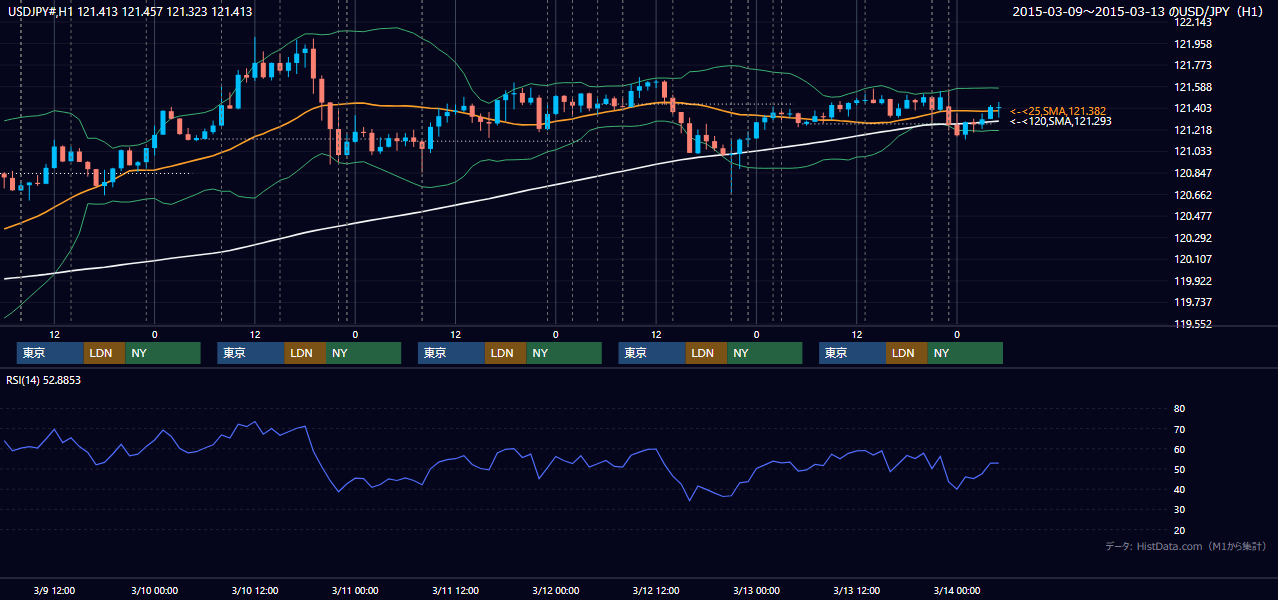The image size is (1278, 600).
Task: Click the 3/13 12:00 time axis label
Action: pos(856,590)
